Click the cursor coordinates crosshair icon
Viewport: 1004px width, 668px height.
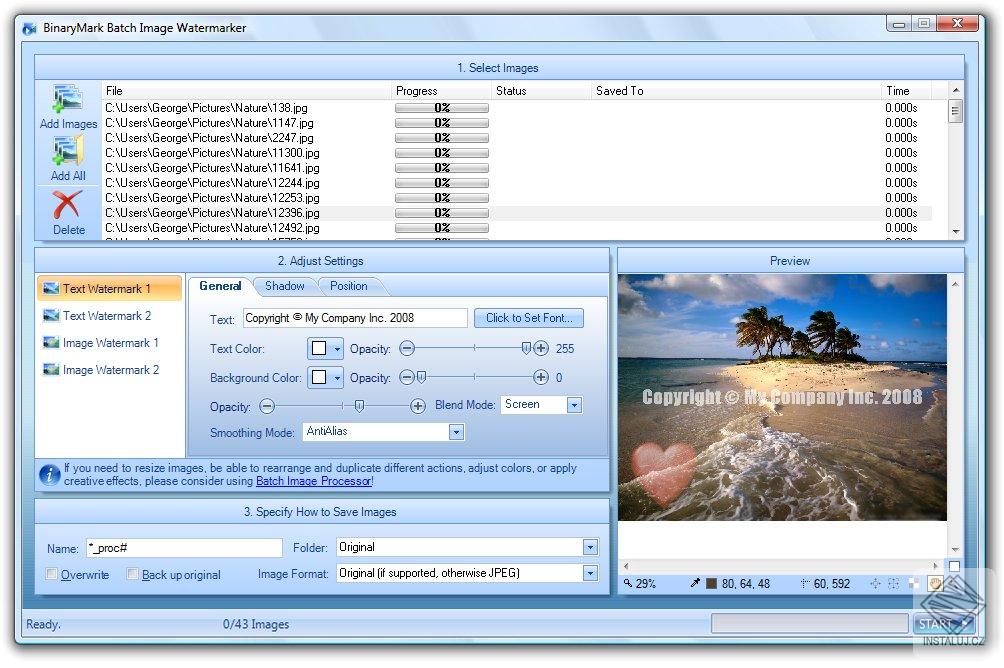click(805, 583)
